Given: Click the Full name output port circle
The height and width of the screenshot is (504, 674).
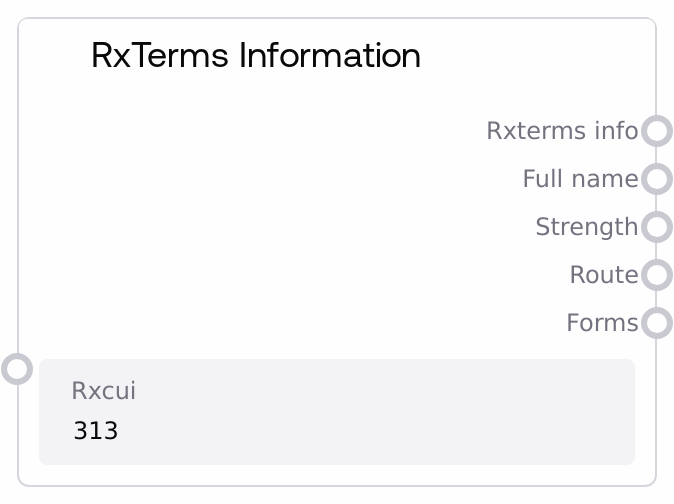Looking at the screenshot, I should coord(656,179).
